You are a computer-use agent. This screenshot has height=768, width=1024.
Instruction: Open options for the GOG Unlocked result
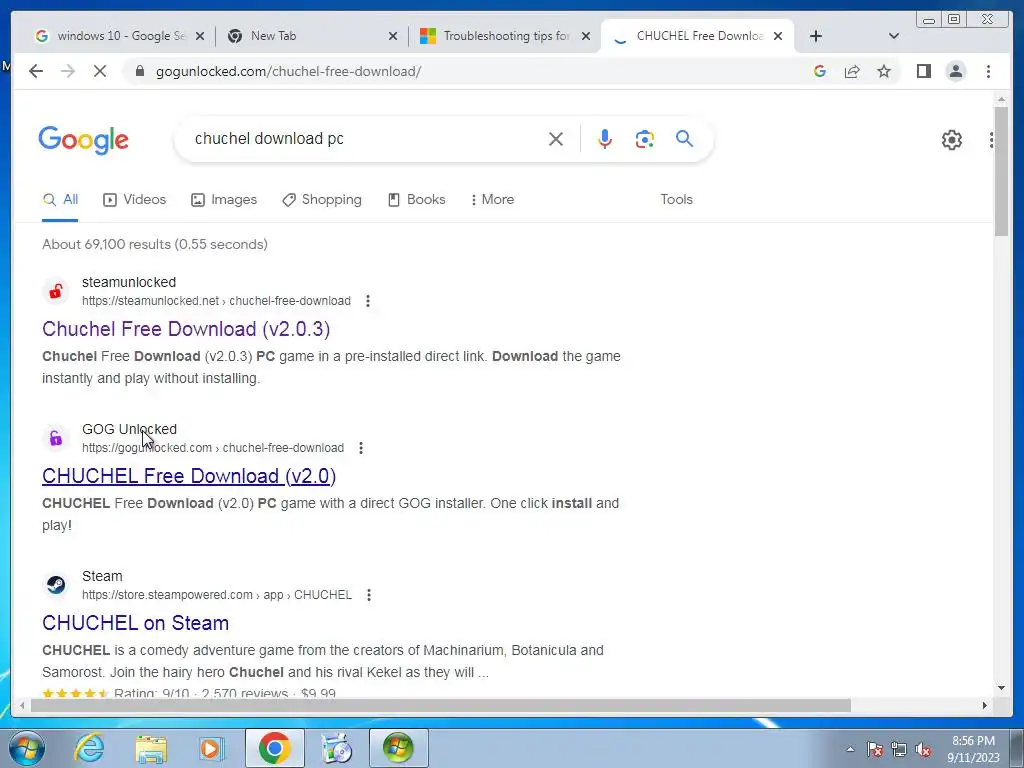360,448
